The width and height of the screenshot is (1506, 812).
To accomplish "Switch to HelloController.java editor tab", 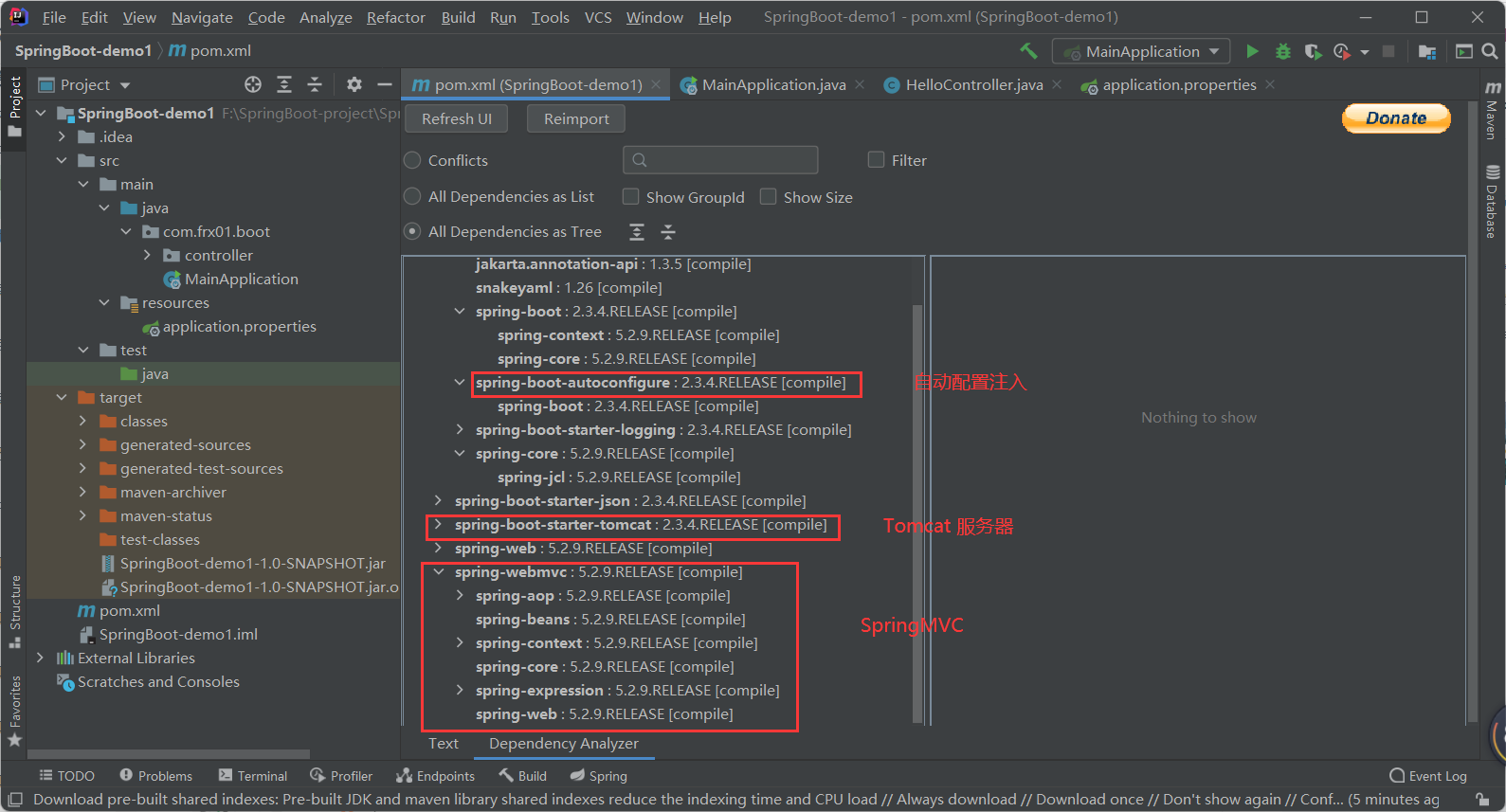I will point(973,84).
